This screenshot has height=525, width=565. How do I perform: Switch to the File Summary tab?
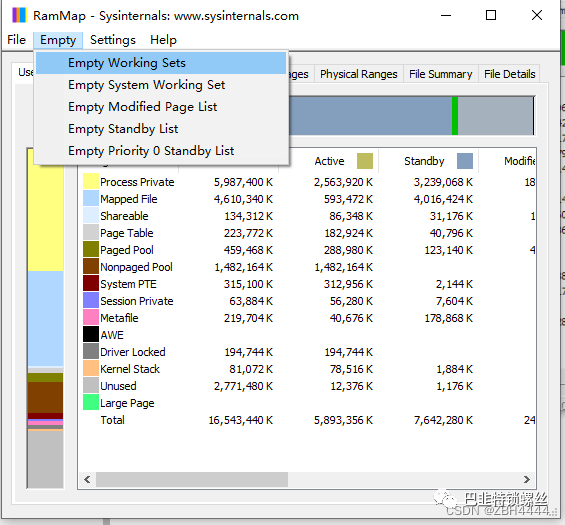pyautogui.click(x=440, y=74)
